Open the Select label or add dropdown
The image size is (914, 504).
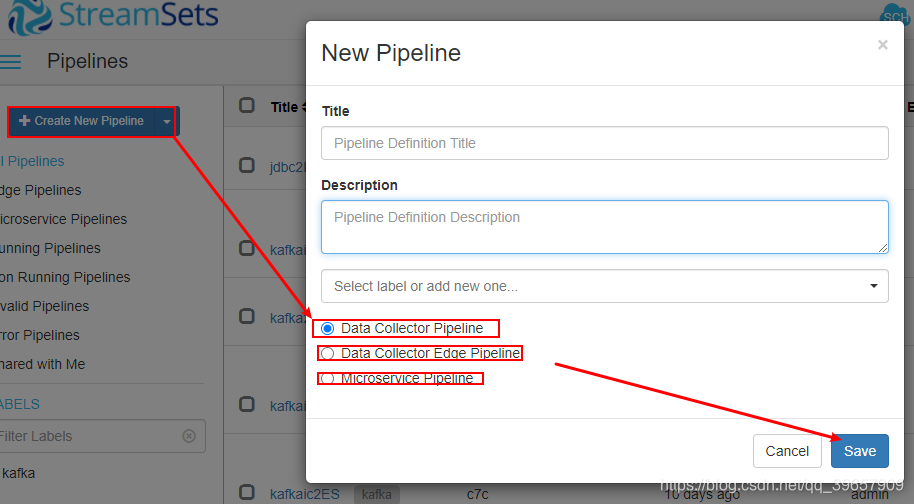(x=604, y=286)
